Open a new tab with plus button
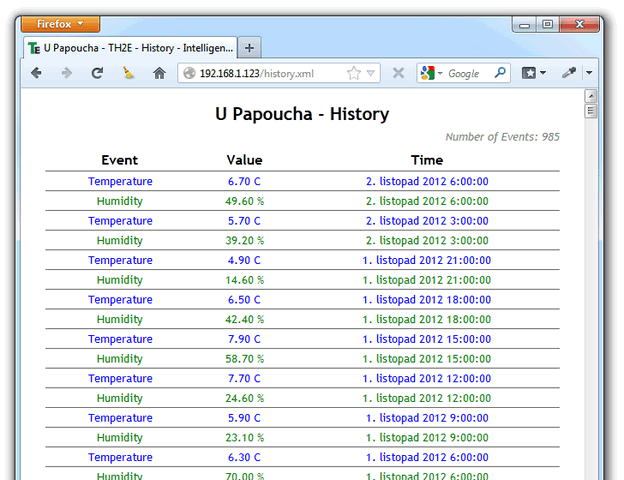This screenshot has width=624, height=480. coord(250,47)
